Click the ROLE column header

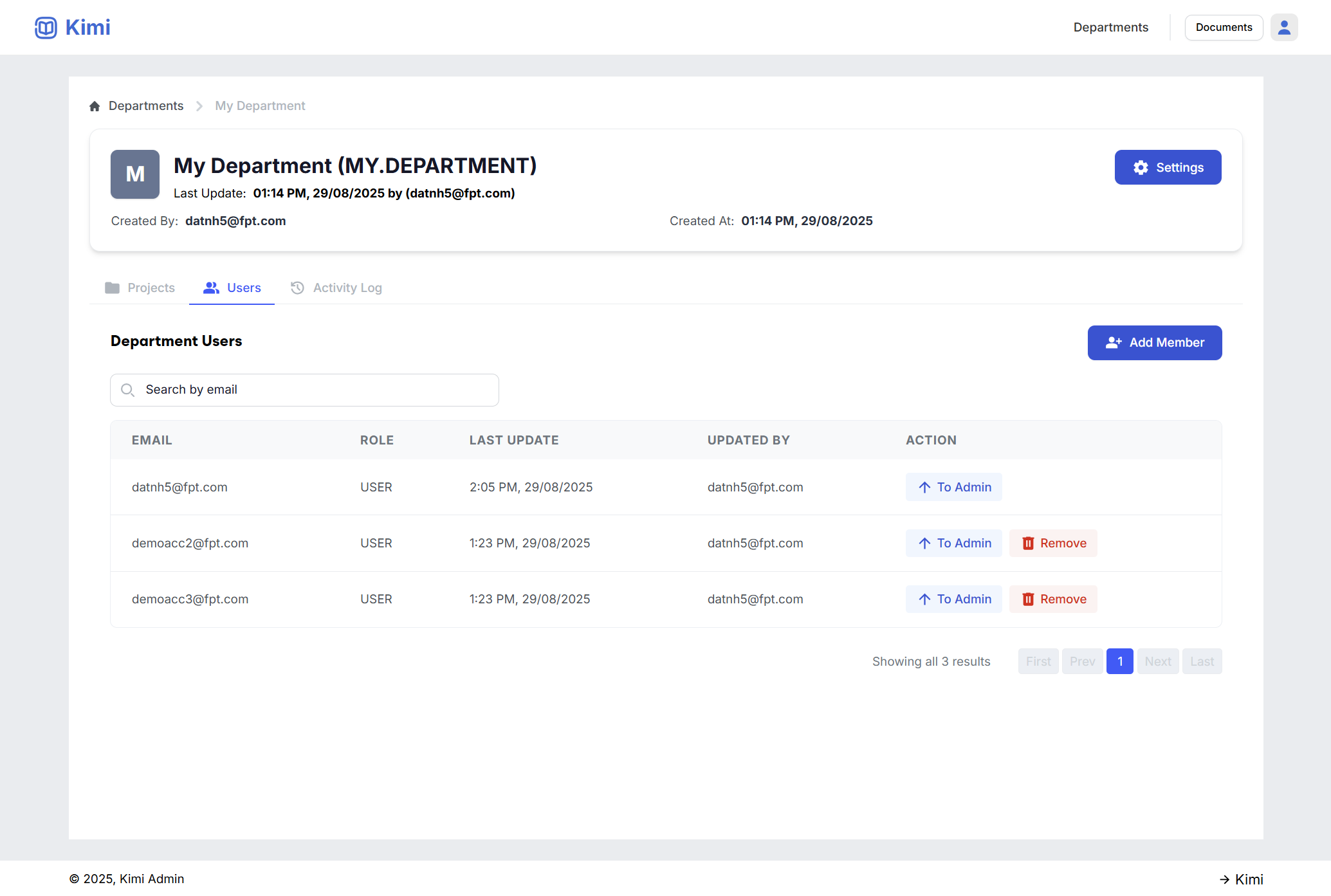tap(377, 440)
